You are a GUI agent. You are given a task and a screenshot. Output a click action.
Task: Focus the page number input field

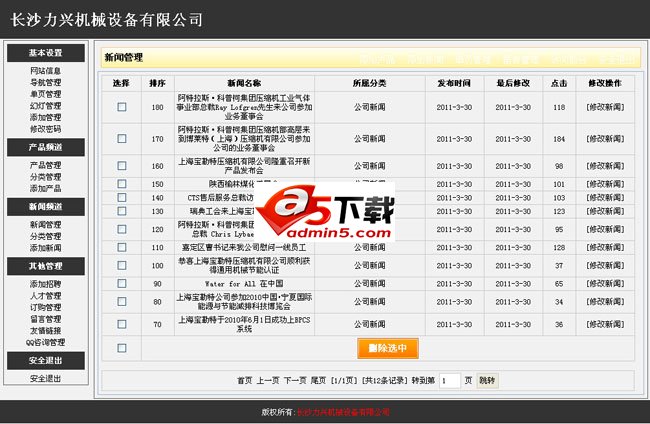(449, 380)
